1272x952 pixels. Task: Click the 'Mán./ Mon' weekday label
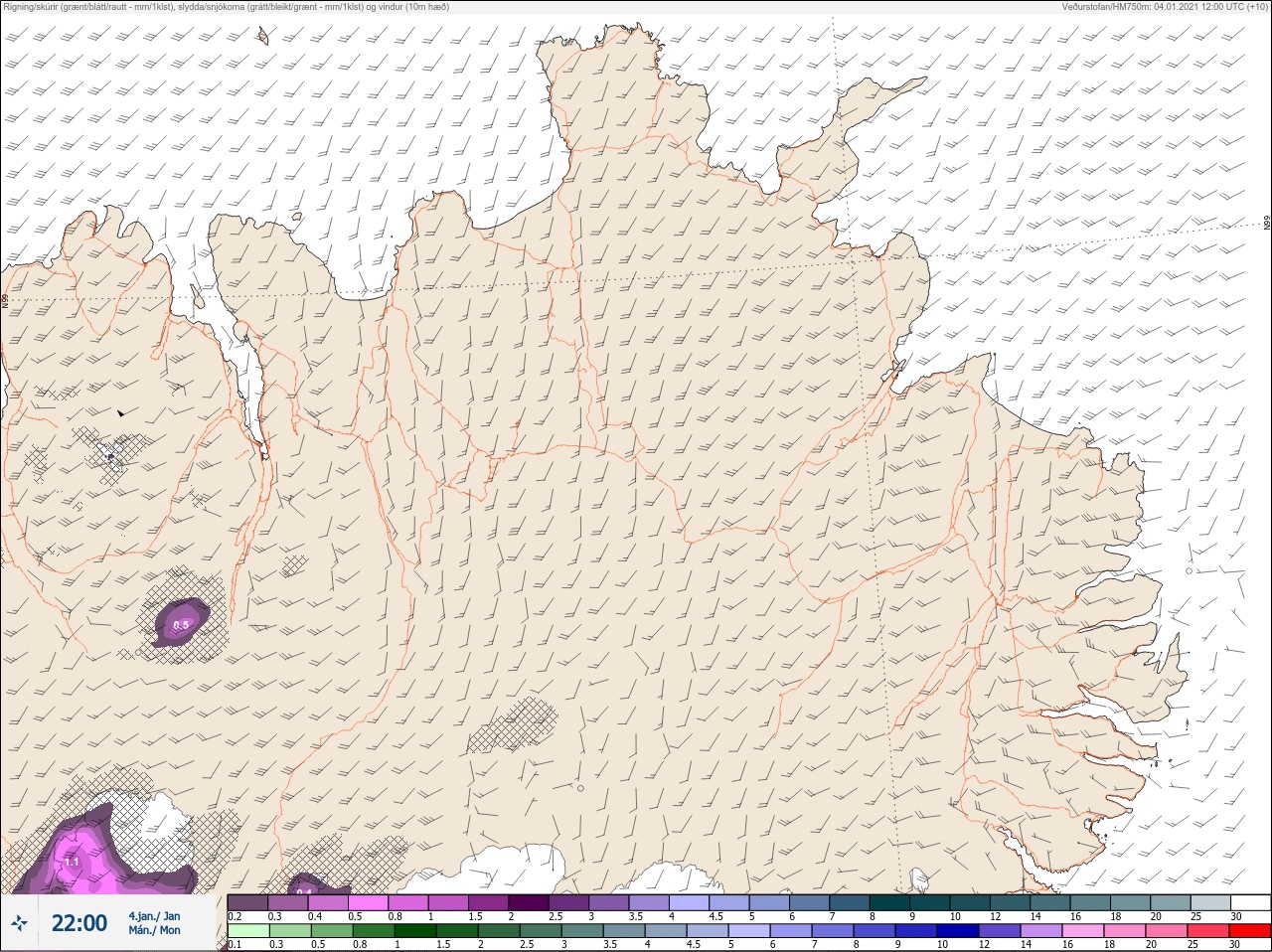click(154, 931)
